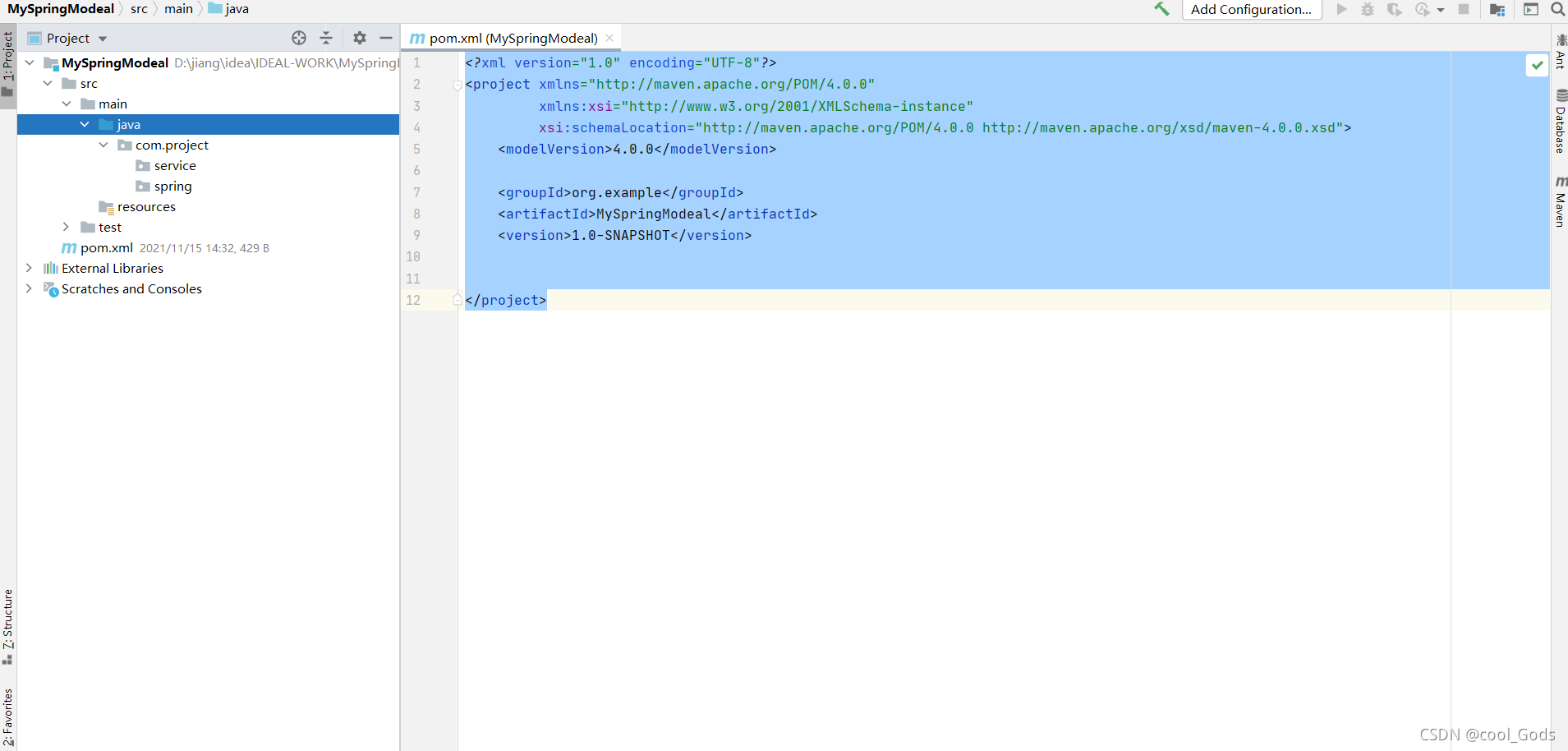The image size is (1568, 751).
Task: Open the profiler run dropdown arrow
Action: pyautogui.click(x=1441, y=10)
